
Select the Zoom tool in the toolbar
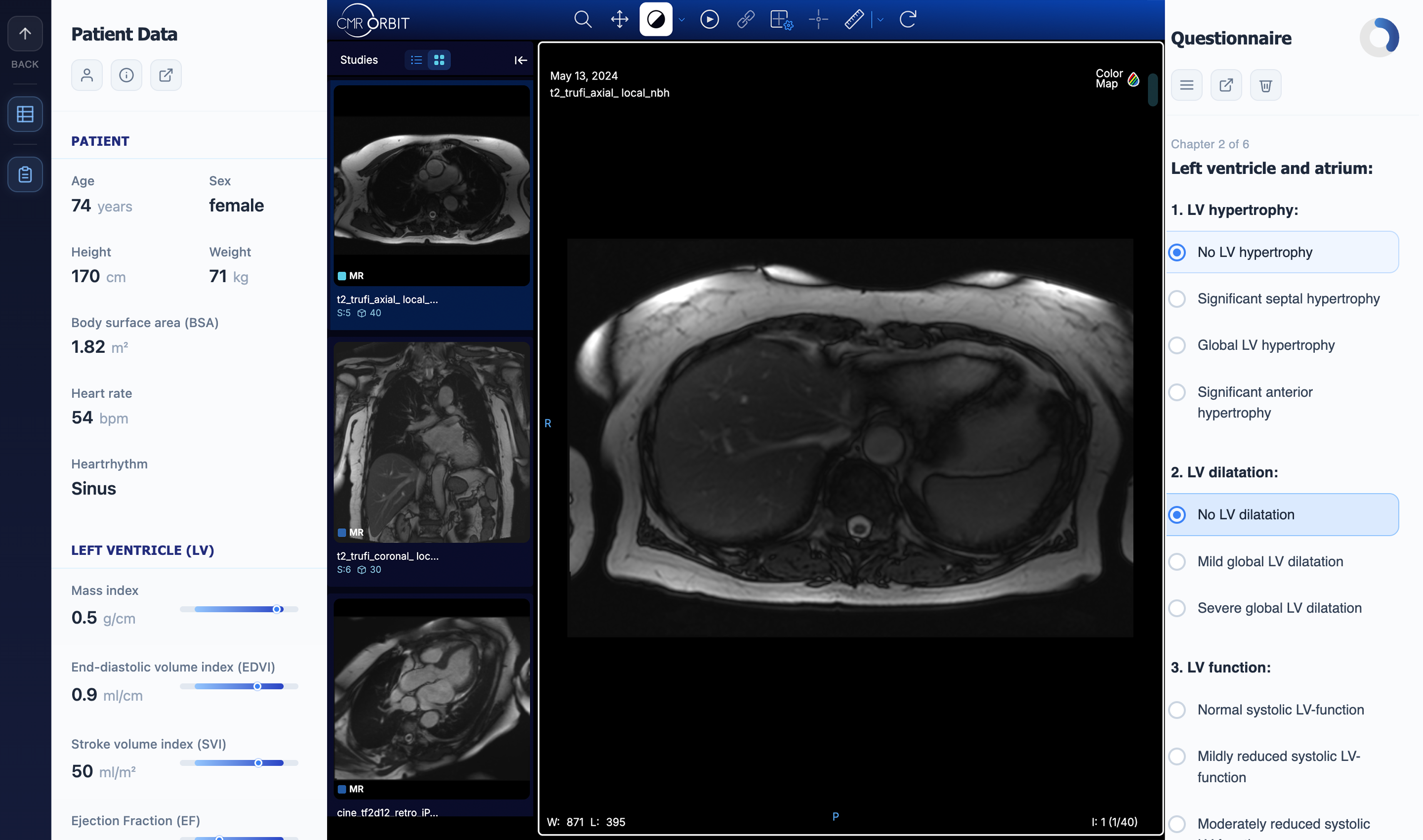pos(583,19)
